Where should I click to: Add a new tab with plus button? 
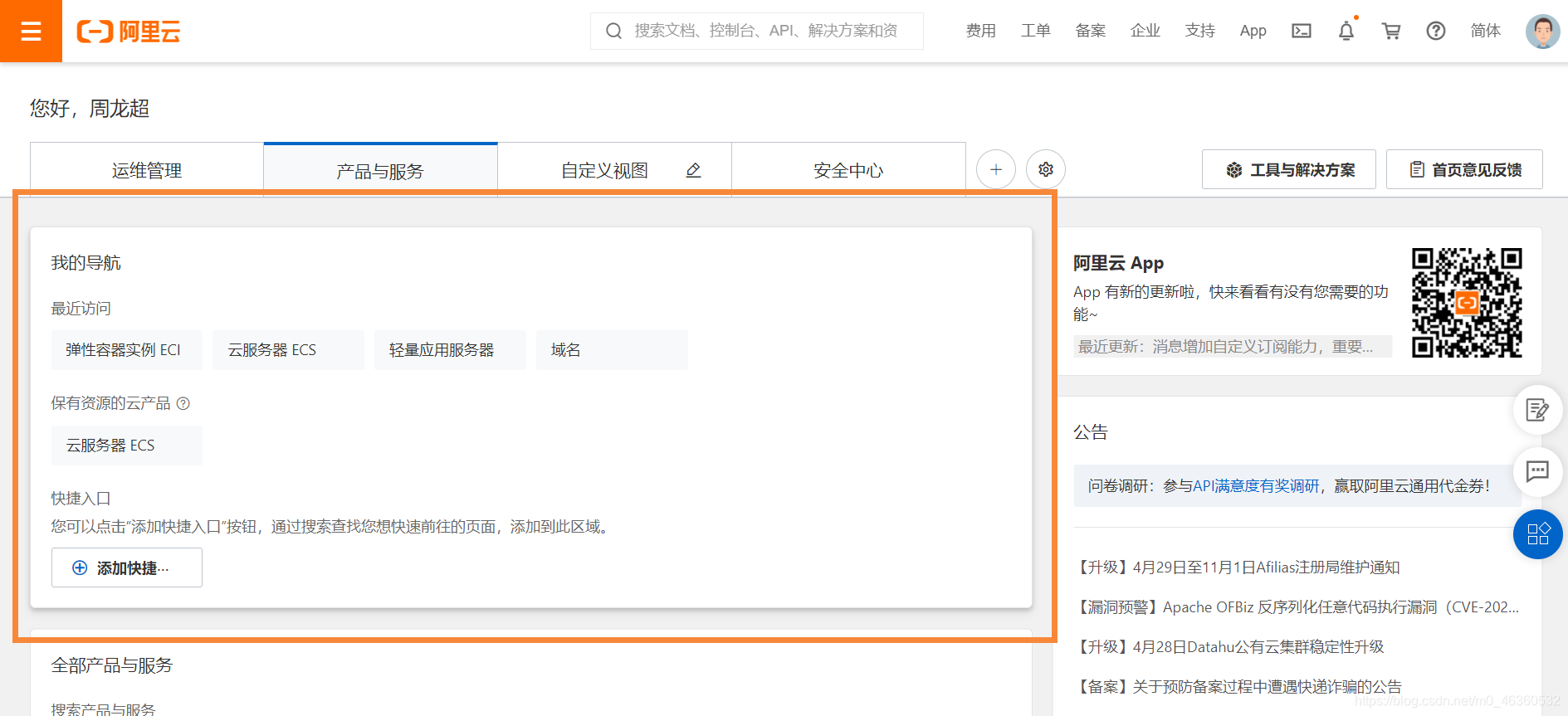996,169
